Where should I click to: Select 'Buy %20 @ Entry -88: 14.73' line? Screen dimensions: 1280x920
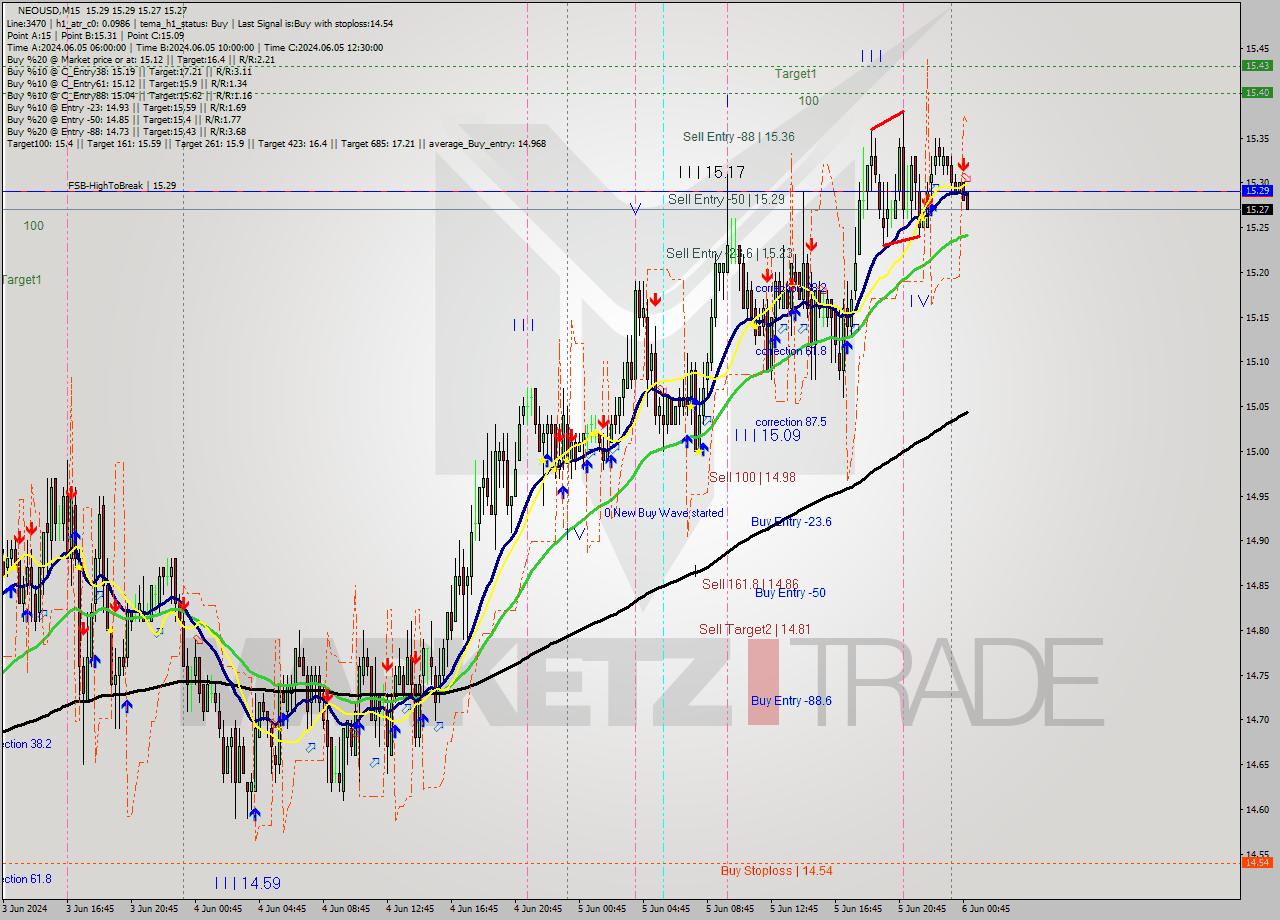click(x=126, y=132)
